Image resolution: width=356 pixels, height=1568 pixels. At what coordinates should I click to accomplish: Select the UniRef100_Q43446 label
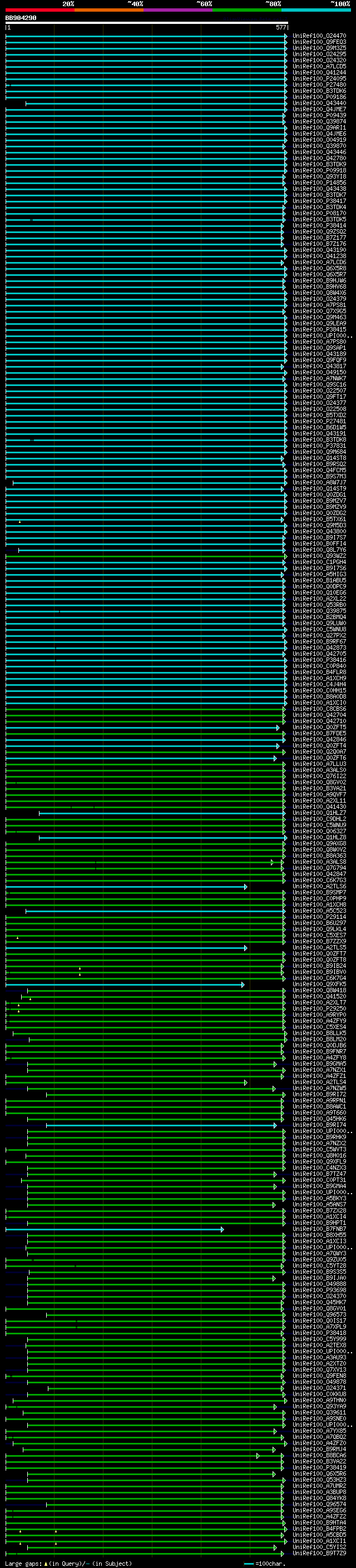(319, 152)
